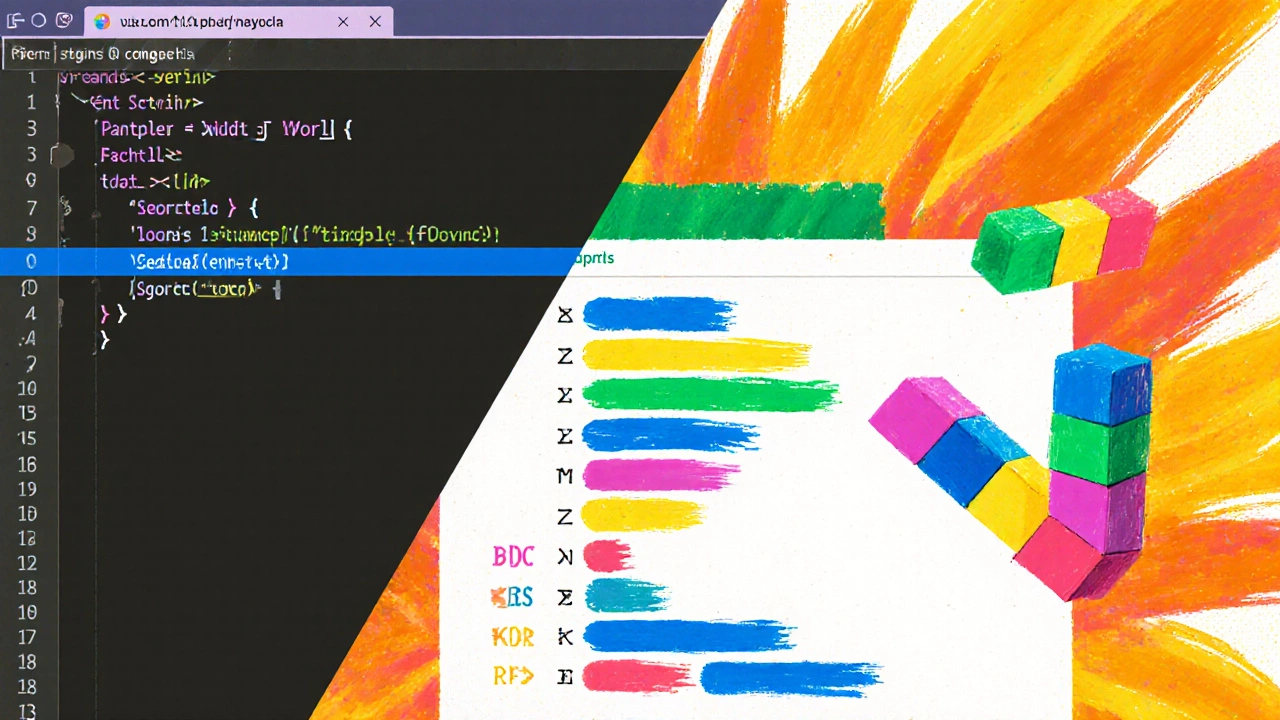Screen dimensions: 1280x720
Task: Click the pink 'BDC' label
Action: point(514,557)
